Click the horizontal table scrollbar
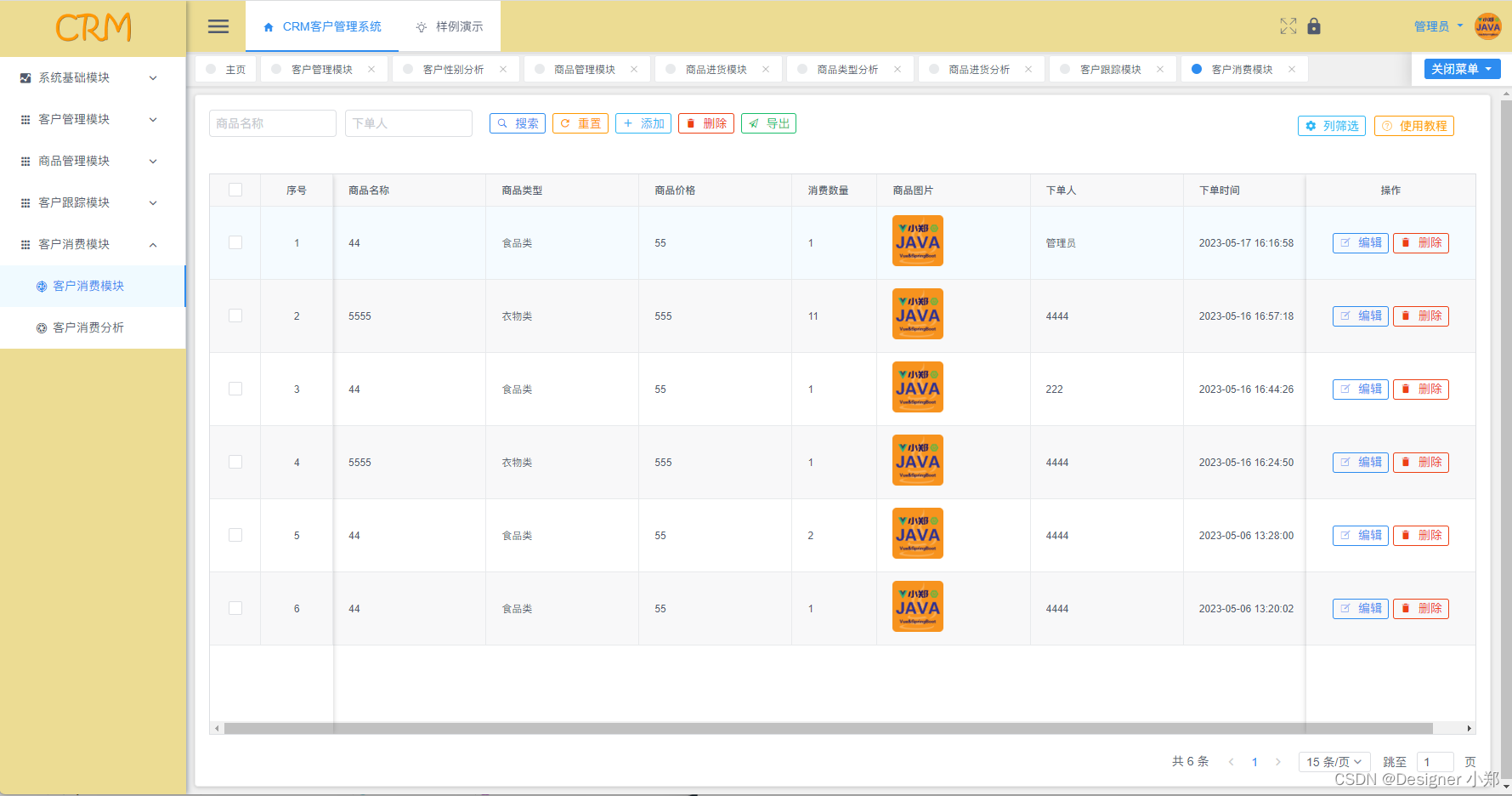The image size is (1512, 796). (x=829, y=729)
